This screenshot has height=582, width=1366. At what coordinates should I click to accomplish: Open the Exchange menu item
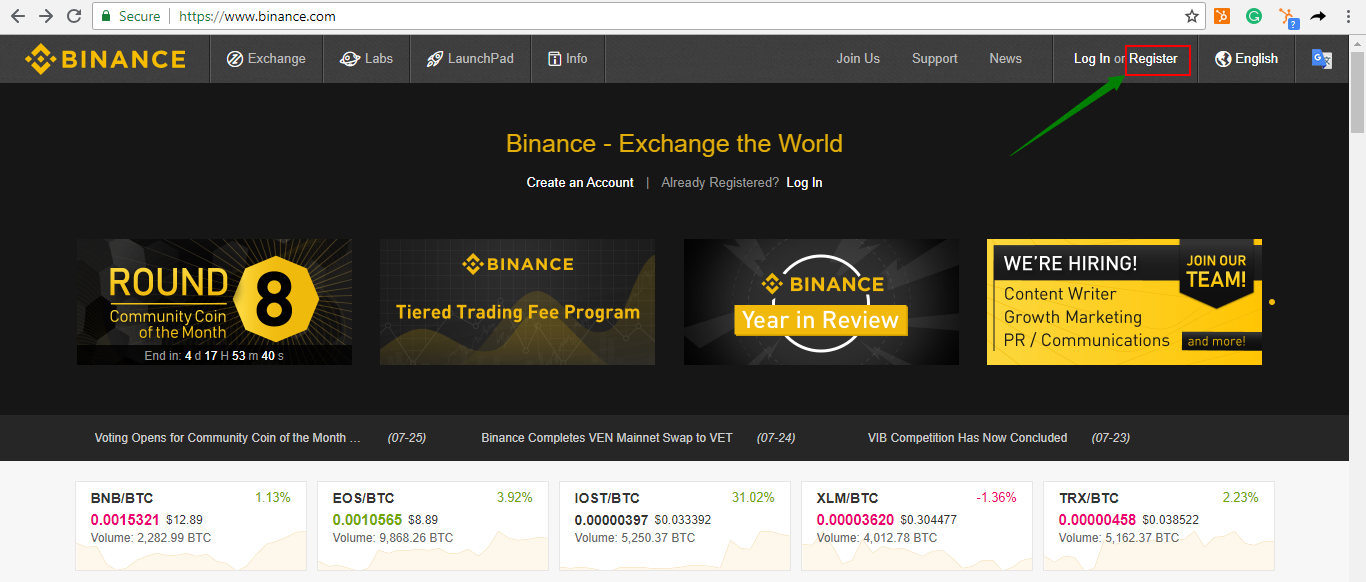(x=266, y=59)
